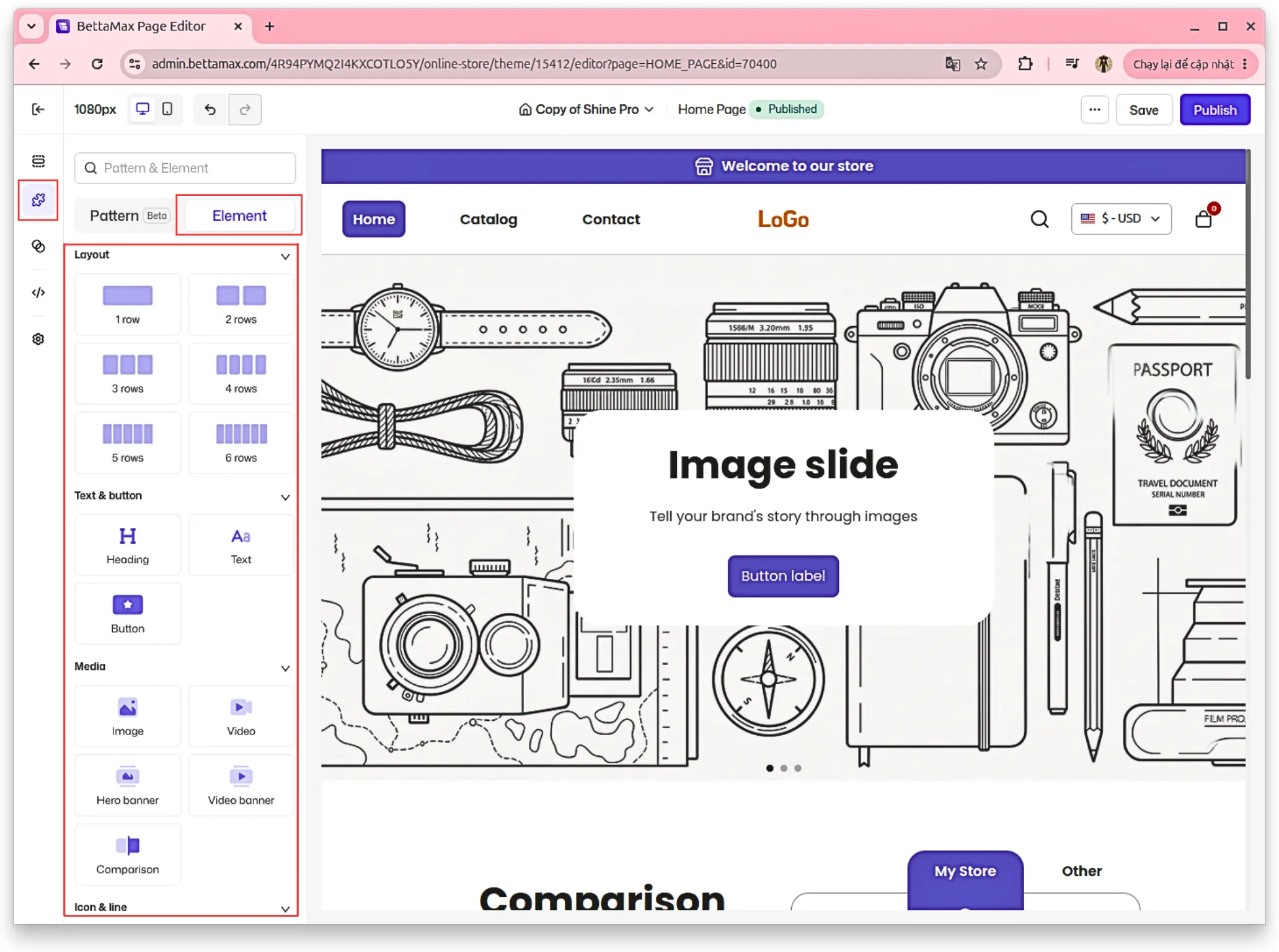The height and width of the screenshot is (952, 1279).
Task: Insert the 1 row layout
Action: pos(128,305)
